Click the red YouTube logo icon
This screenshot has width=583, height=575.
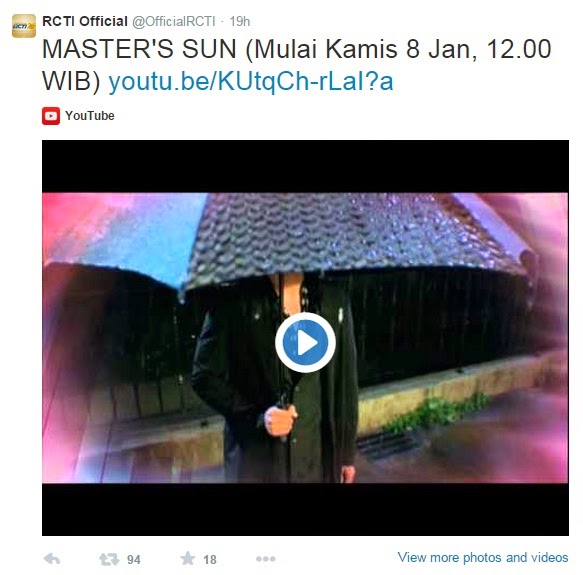tap(51, 116)
